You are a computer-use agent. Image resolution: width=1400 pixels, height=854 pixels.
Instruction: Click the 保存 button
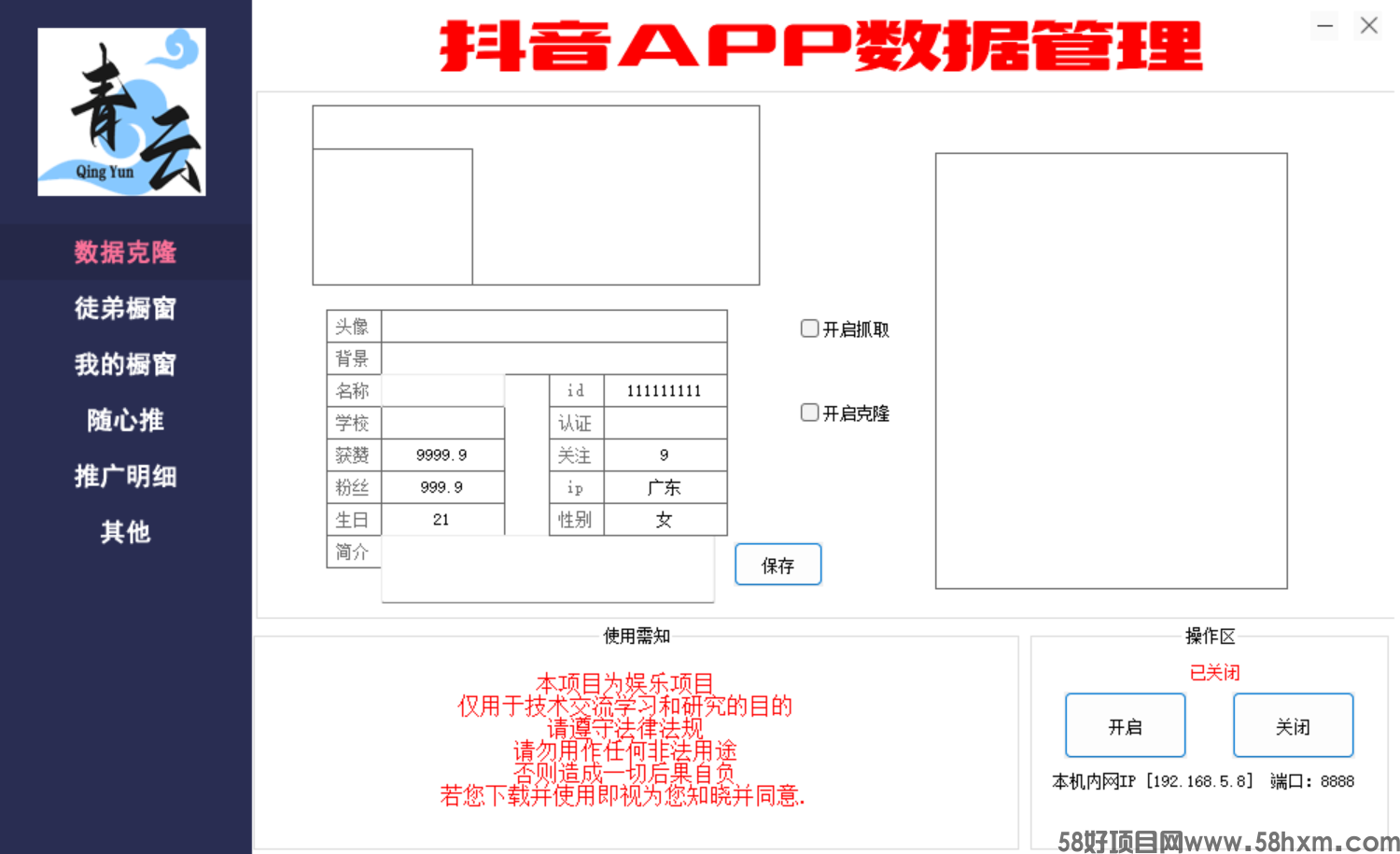coord(778,565)
